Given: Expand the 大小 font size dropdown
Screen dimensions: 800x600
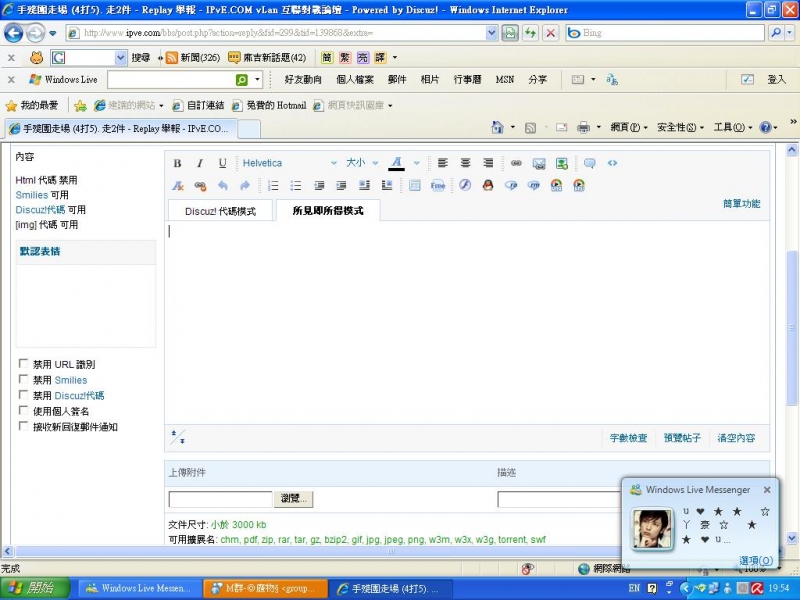Looking at the screenshot, I should coord(362,163).
